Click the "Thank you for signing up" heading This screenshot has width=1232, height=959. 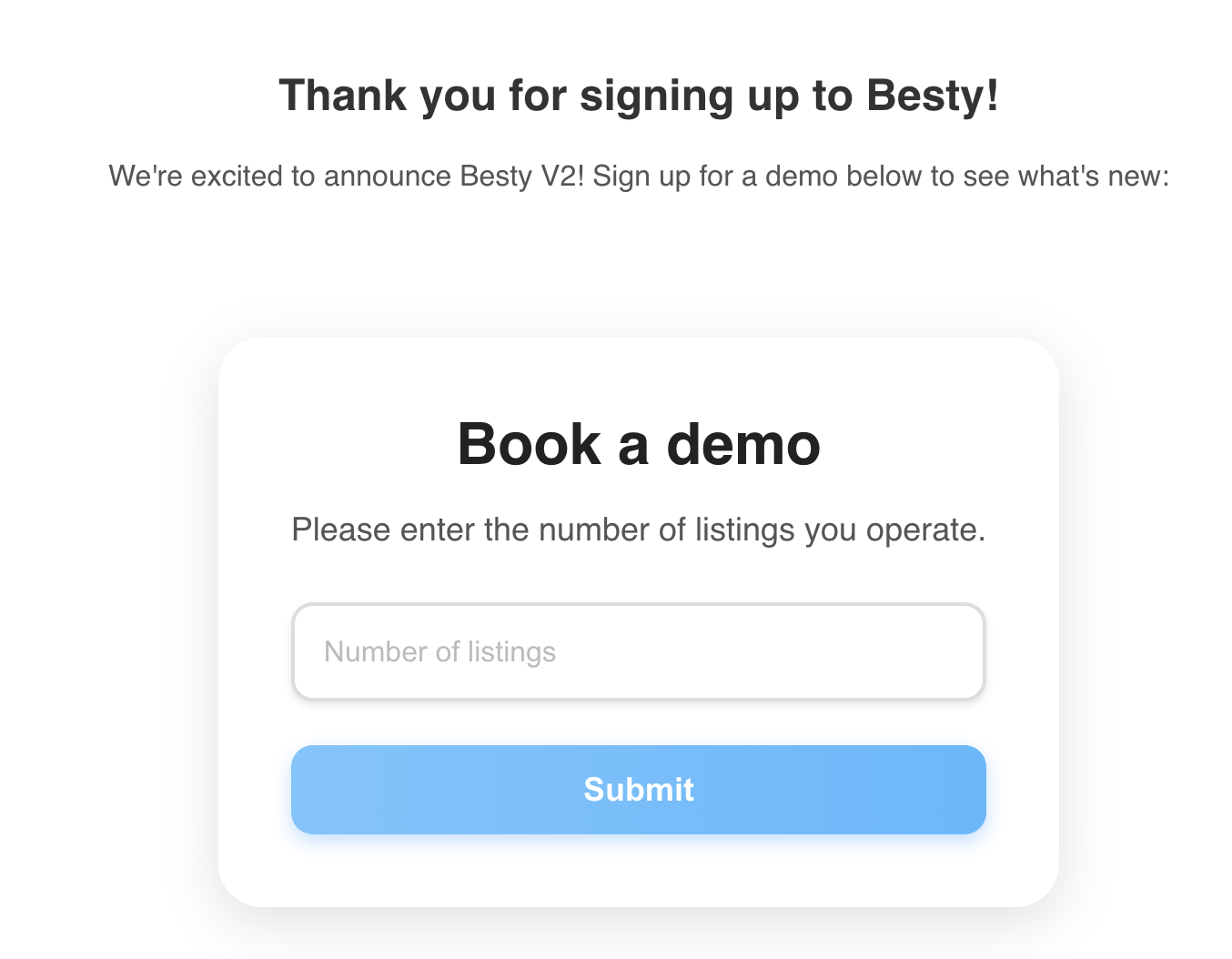point(639,96)
